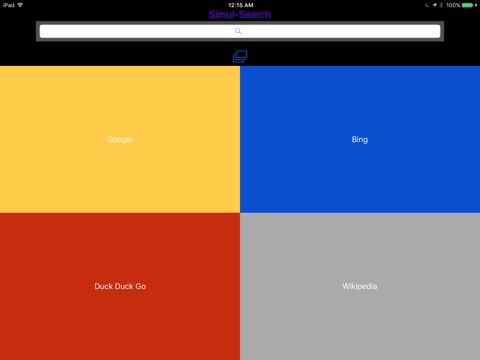Click the white search input field
Viewport: 480px width, 360px height.
click(x=240, y=31)
